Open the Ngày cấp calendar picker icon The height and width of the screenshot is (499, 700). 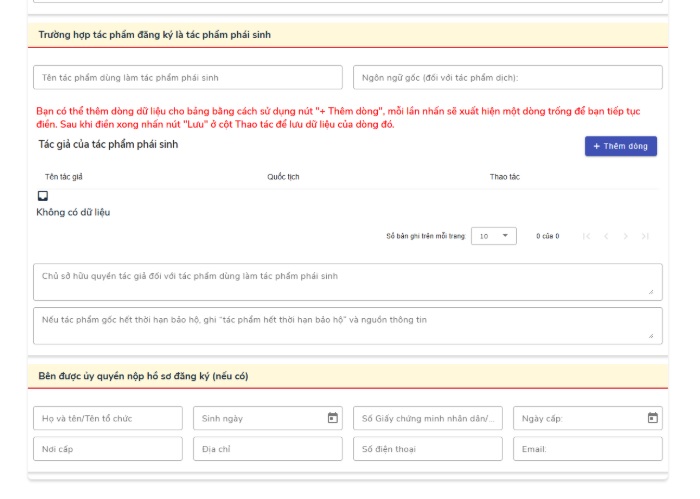(652, 418)
